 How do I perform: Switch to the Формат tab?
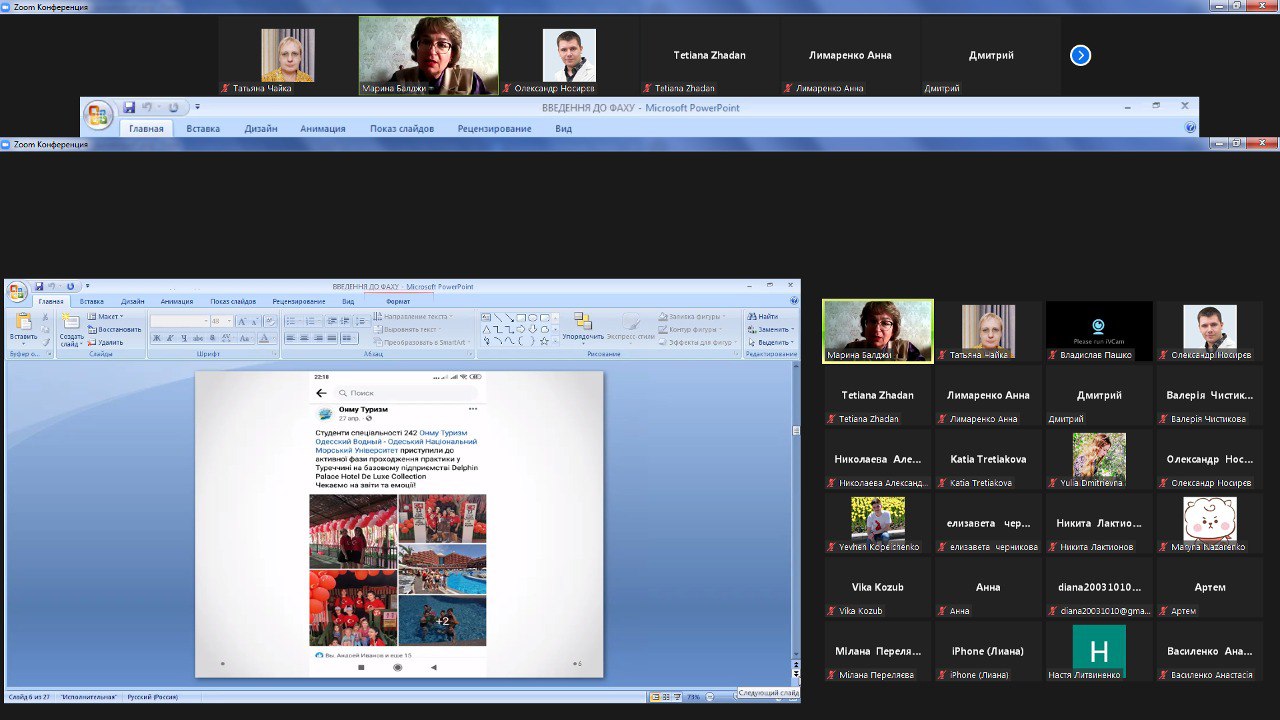coord(398,301)
